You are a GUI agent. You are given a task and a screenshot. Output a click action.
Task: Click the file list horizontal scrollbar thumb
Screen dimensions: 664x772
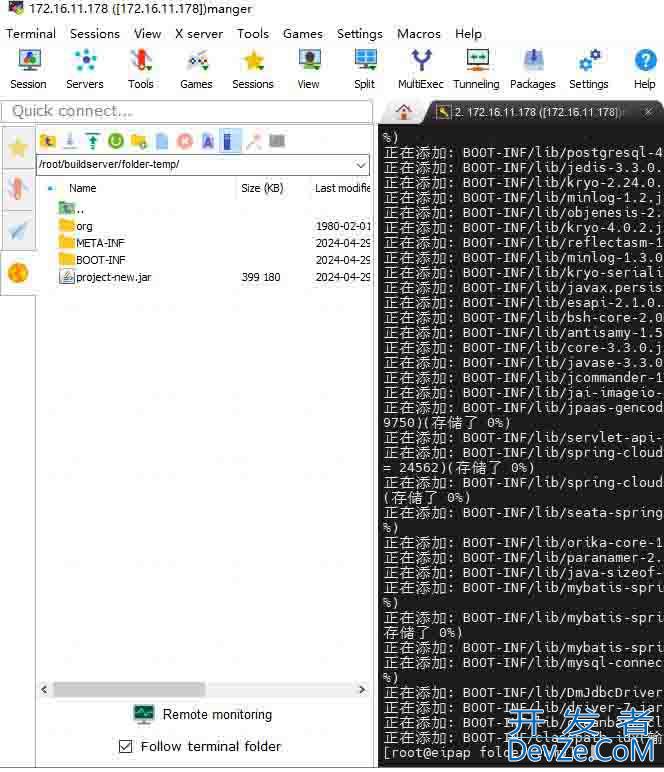[129, 689]
